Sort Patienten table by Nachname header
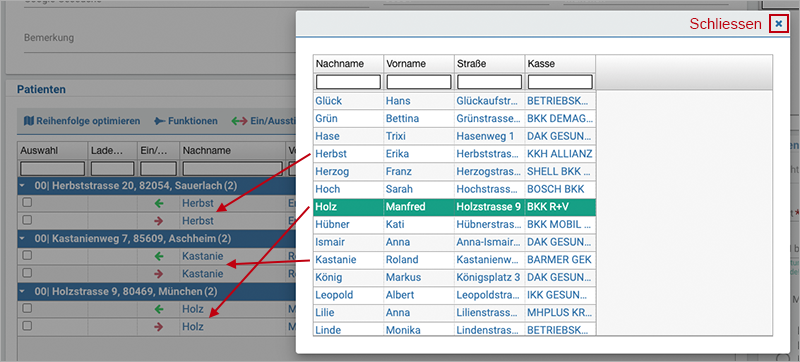The image size is (800, 362). [x=233, y=150]
